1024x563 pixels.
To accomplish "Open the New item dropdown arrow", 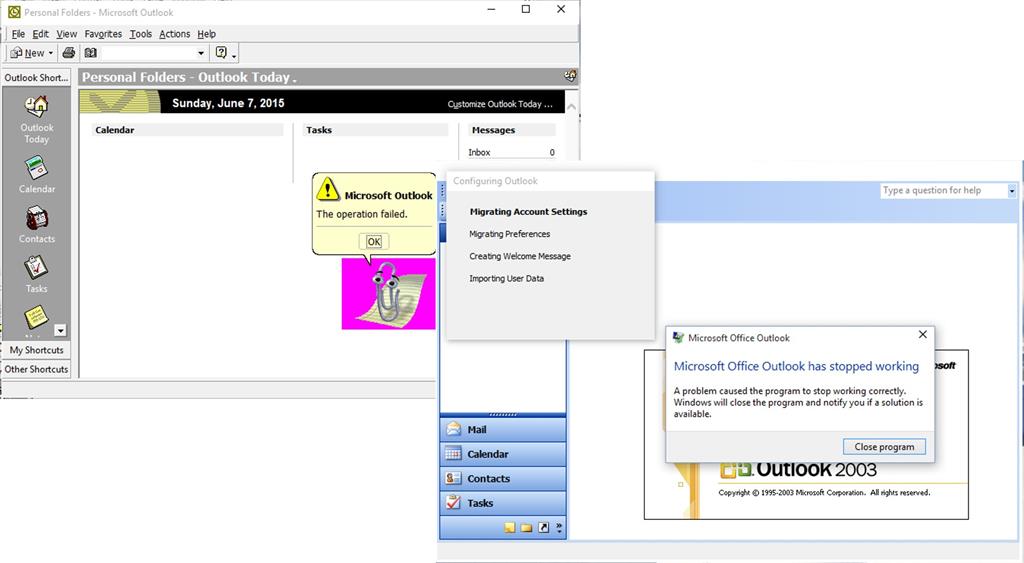I will point(51,54).
